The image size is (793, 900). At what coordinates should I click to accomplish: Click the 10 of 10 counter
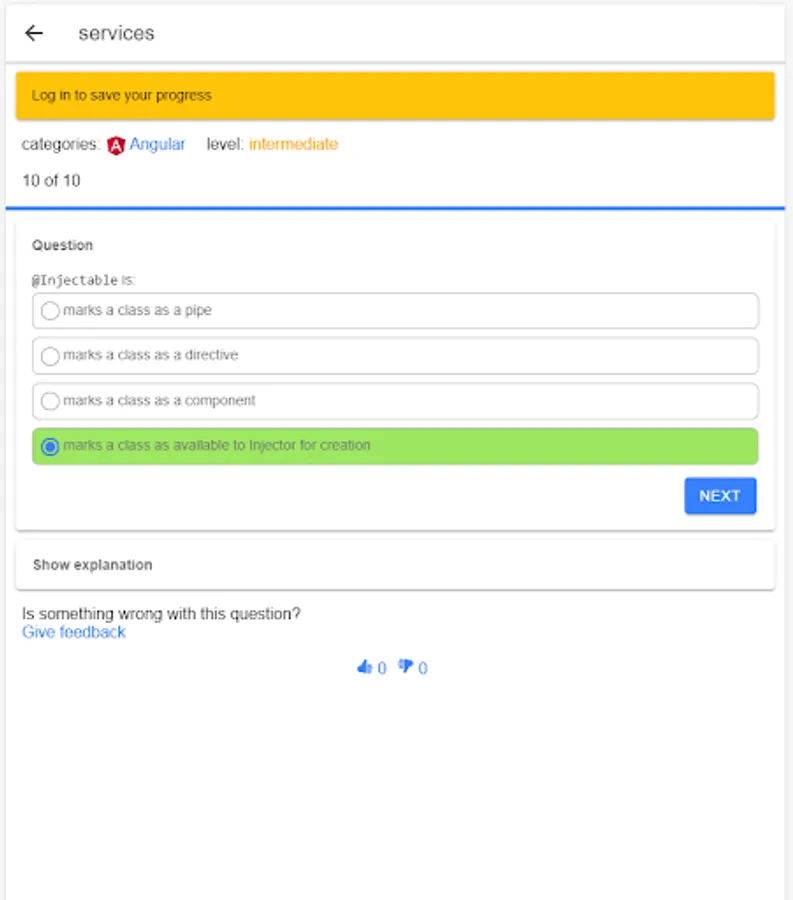point(51,181)
